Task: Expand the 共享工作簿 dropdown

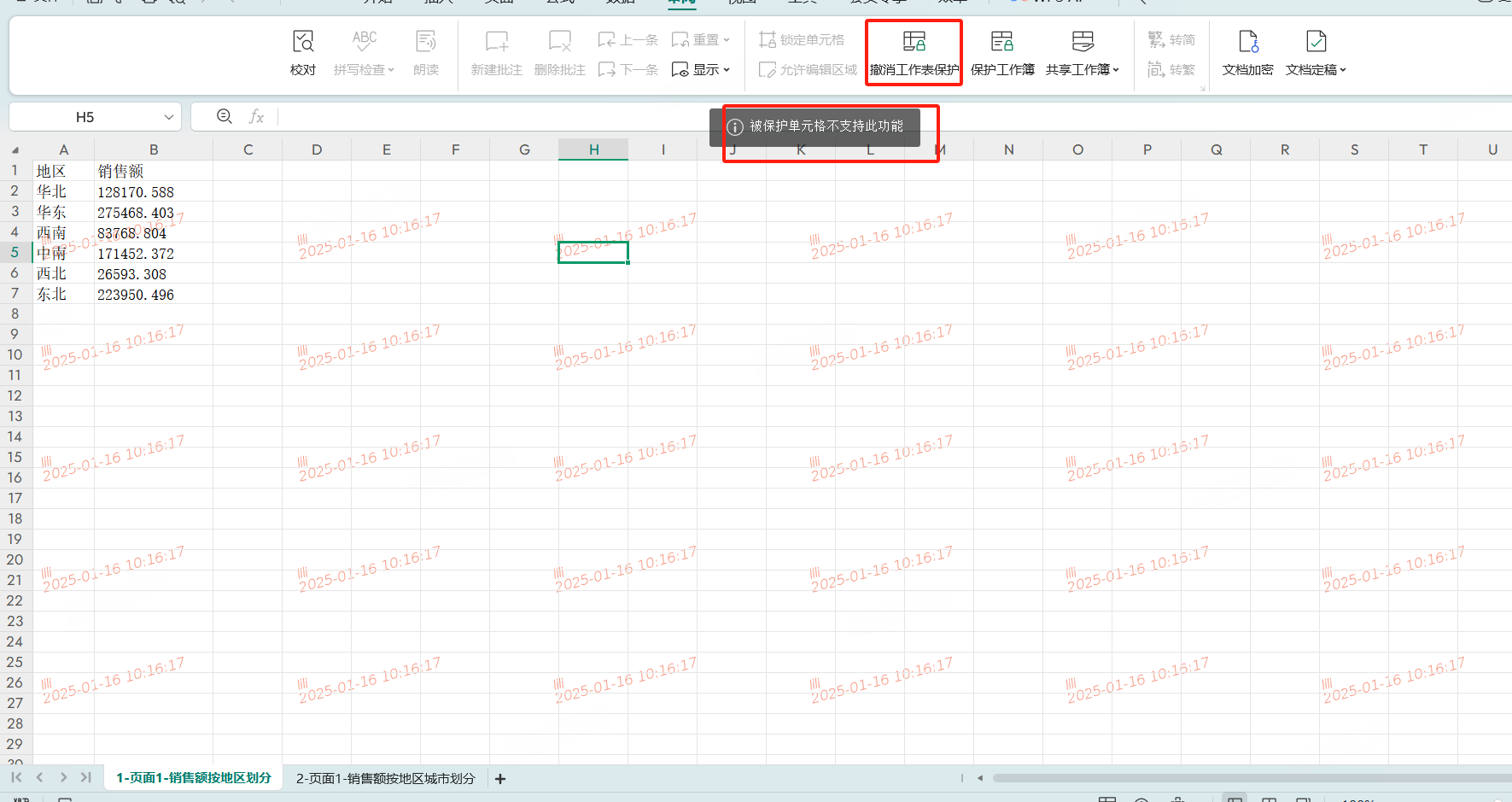Action: point(1116,70)
